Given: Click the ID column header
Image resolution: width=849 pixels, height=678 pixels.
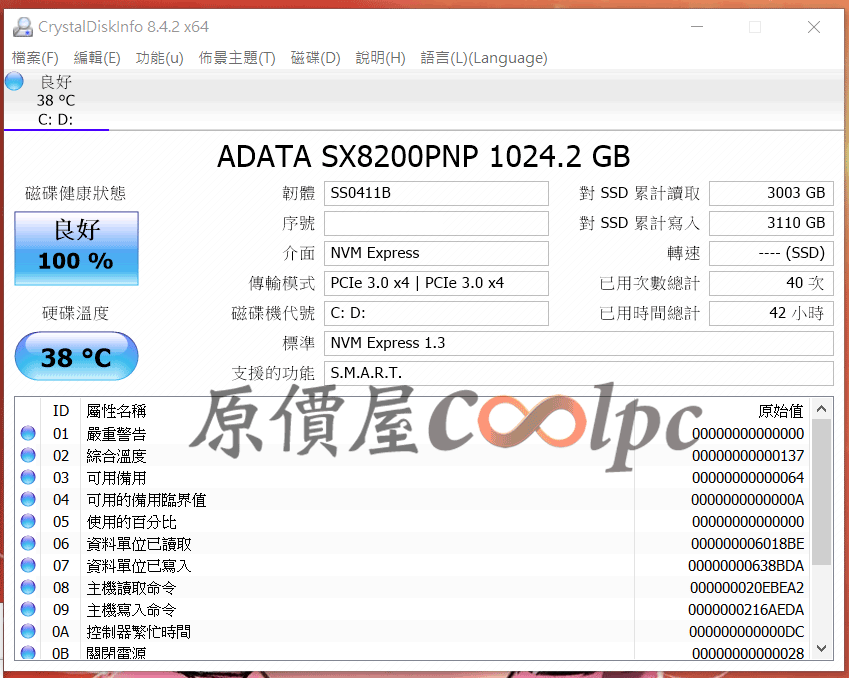Looking at the screenshot, I should click(x=61, y=411).
